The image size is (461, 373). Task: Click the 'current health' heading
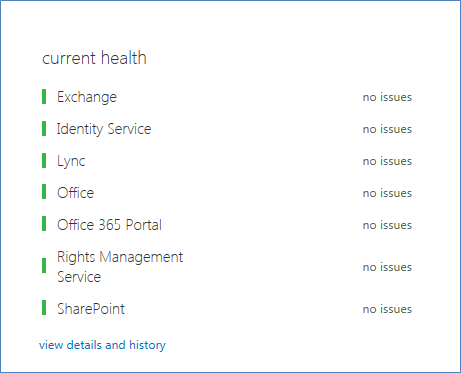(x=94, y=58)
